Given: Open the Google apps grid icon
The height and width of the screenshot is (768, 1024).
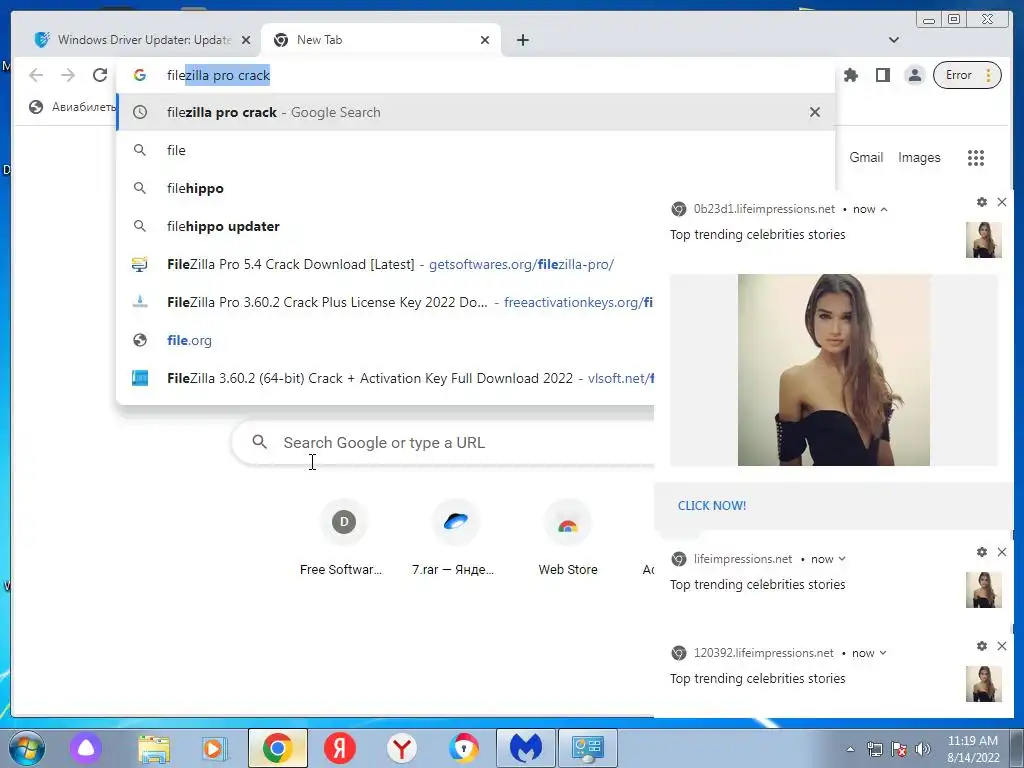Looking at the screenshot, I should click(x=976, y=157).
